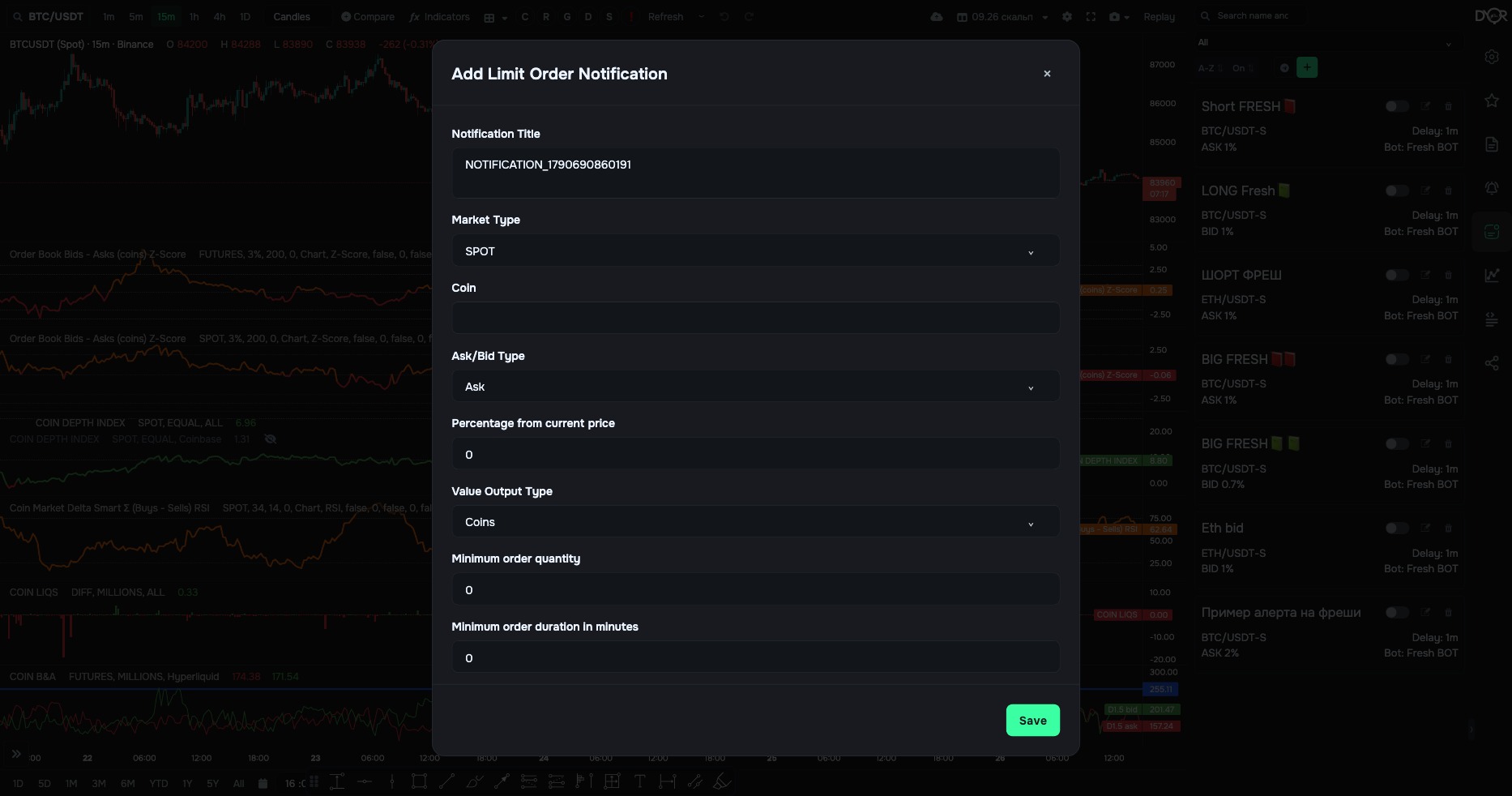Click the fullscreen icon in chart toolbar
Viewport: 1512px width, 796px height.
pos(1091,17)
